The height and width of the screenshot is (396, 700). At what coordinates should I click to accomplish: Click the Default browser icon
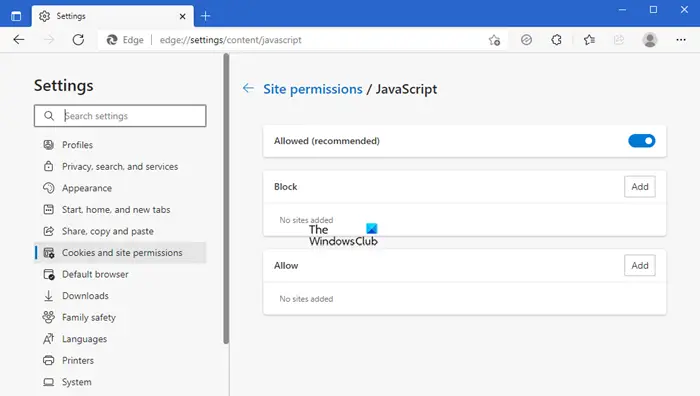pyautogui.click(x=49, y=274)
